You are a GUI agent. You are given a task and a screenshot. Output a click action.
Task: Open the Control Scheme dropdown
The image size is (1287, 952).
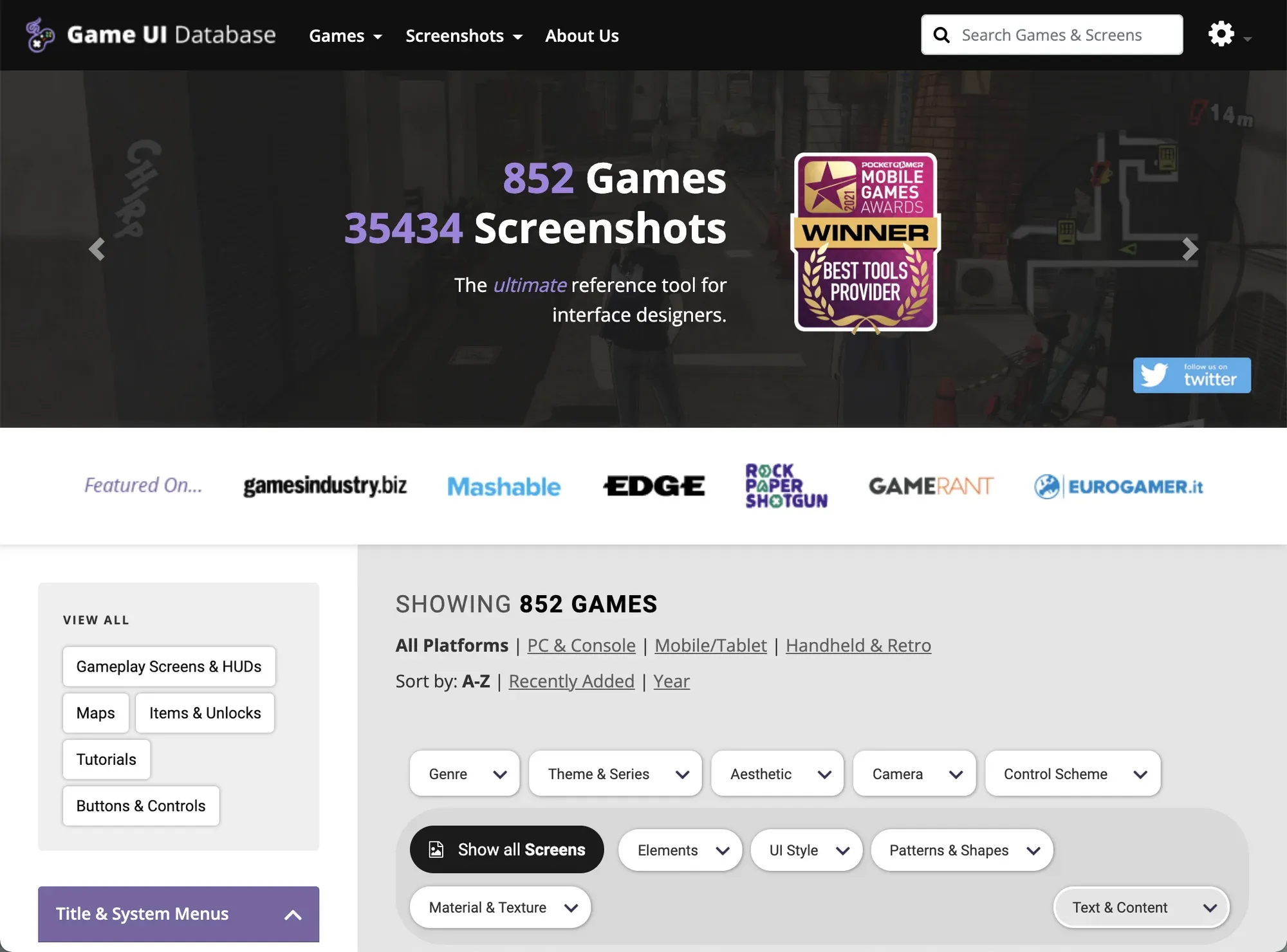pyautogui.click(x=1072, y=774)
